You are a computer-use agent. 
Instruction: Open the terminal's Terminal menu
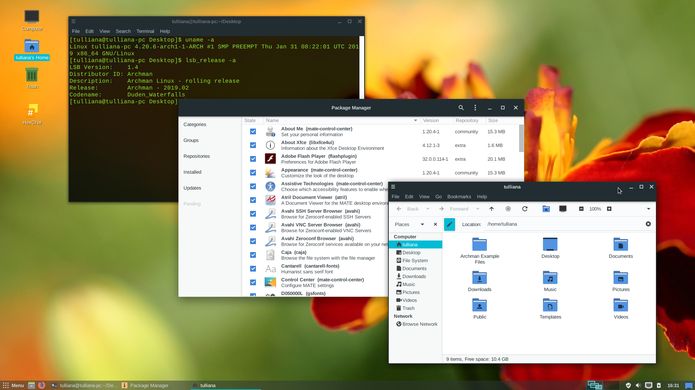point(145,31)
